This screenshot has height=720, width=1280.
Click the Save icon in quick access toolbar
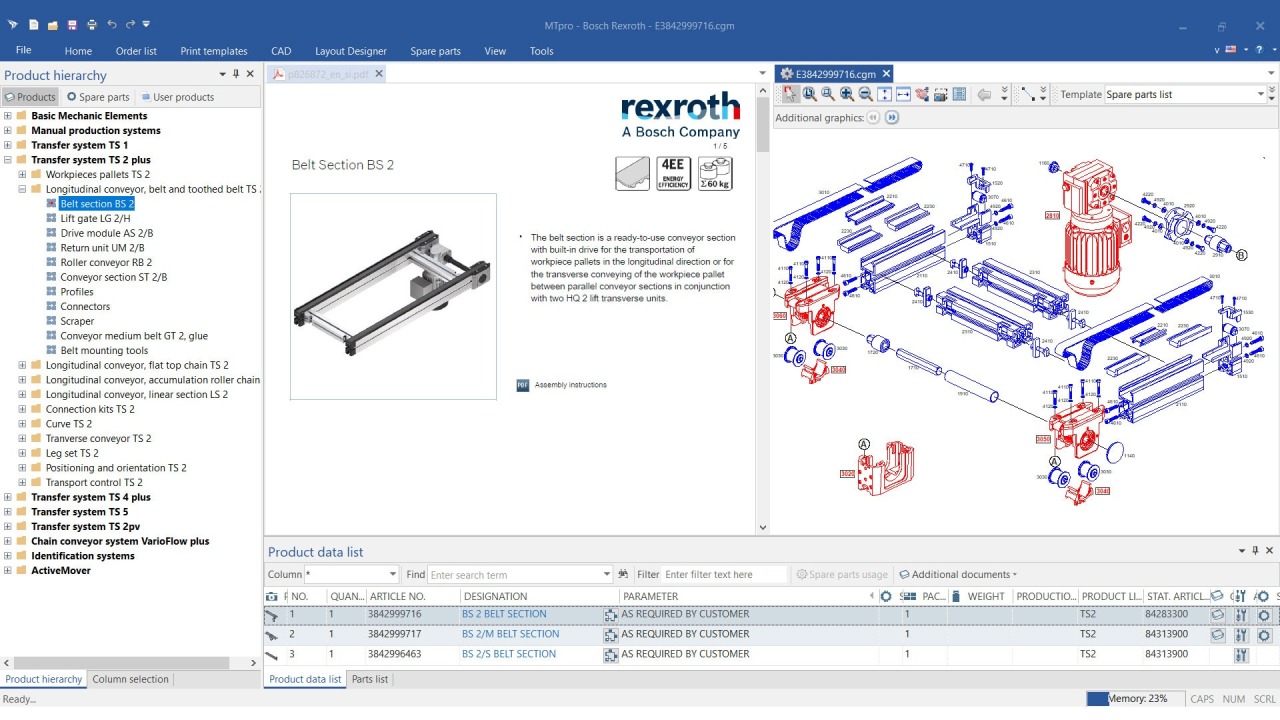pos(72,23)
